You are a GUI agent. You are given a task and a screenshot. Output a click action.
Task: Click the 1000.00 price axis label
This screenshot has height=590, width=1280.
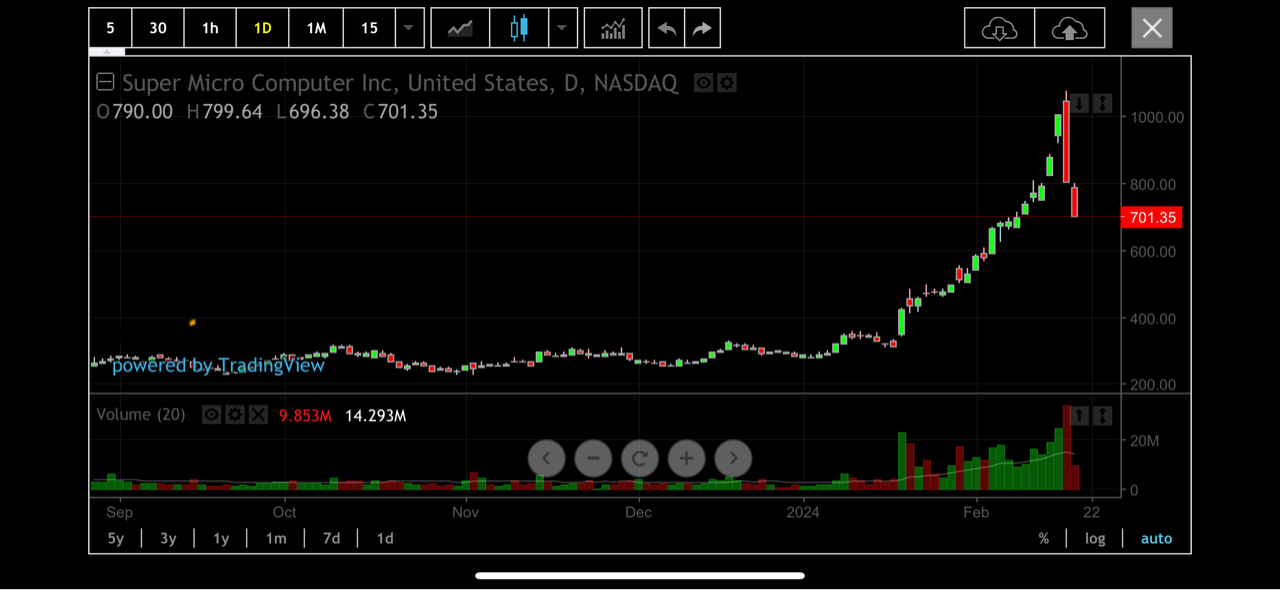tap(1157, 117)
